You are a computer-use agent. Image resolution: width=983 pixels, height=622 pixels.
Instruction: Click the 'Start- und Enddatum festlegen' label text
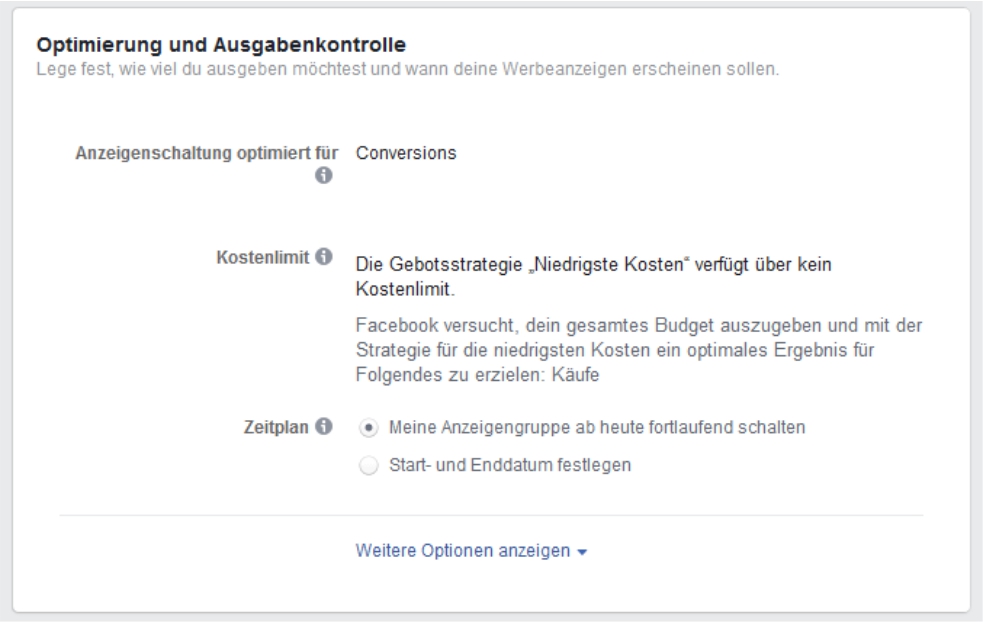coord(510,465)
